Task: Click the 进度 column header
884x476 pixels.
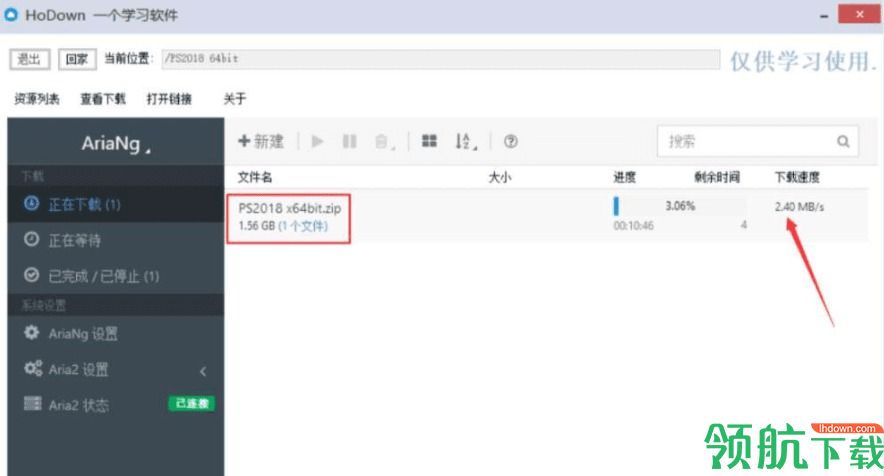Action: [625, 178]
